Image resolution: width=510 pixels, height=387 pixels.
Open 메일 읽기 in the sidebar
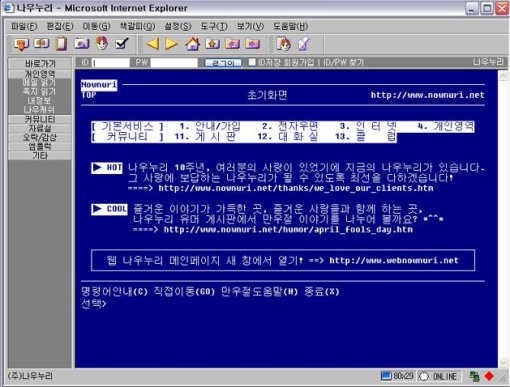click(x=39, y=83)
